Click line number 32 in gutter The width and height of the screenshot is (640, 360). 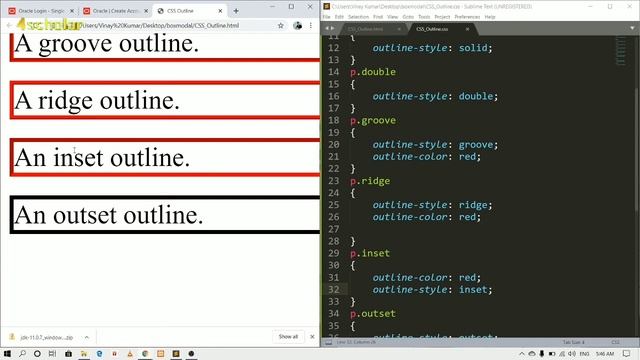pyautogui.click(x=333, y=289)
